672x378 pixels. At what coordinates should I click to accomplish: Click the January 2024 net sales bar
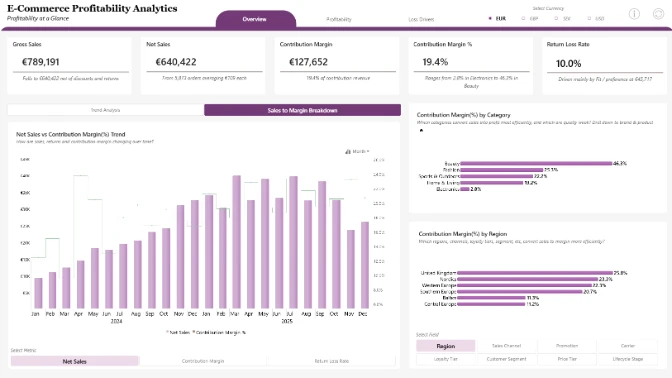(x=38, y=293)
